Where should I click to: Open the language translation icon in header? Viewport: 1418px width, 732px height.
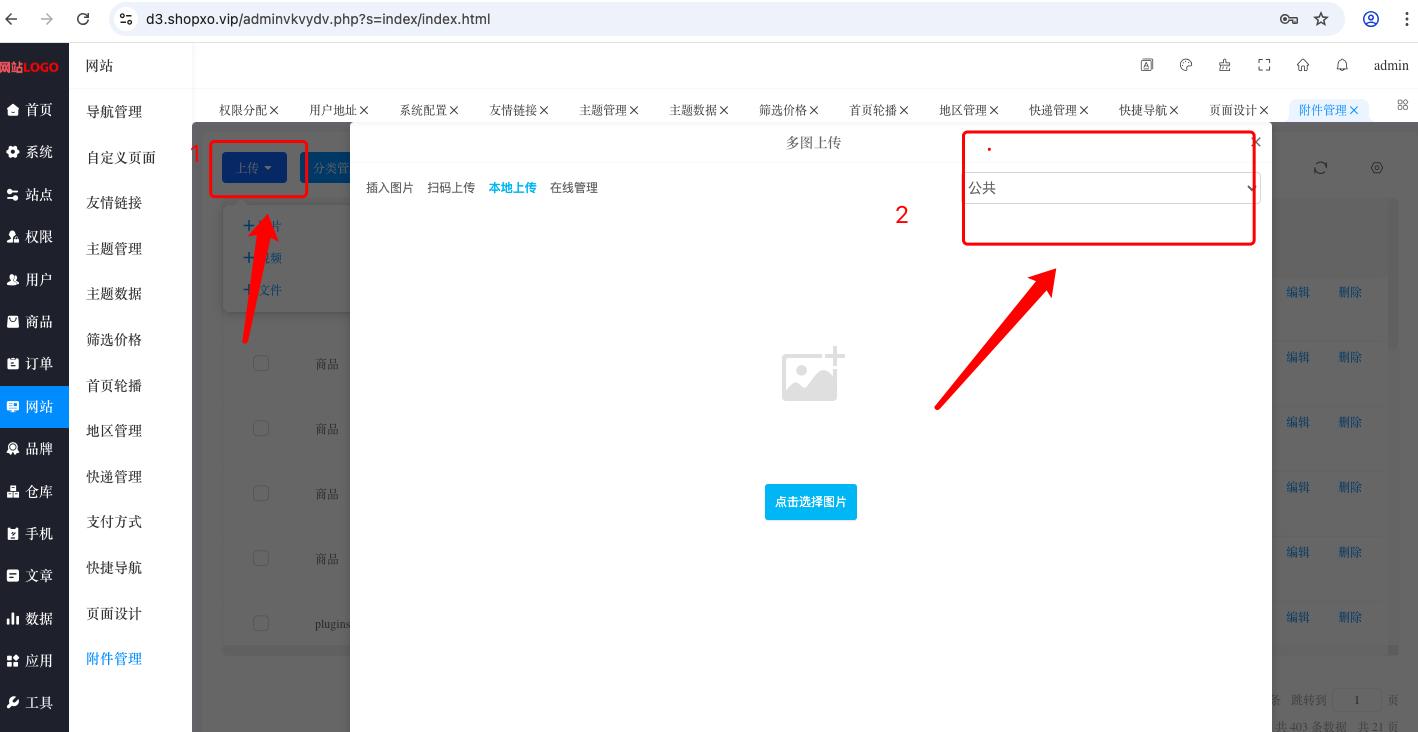tap(1147, 65)
